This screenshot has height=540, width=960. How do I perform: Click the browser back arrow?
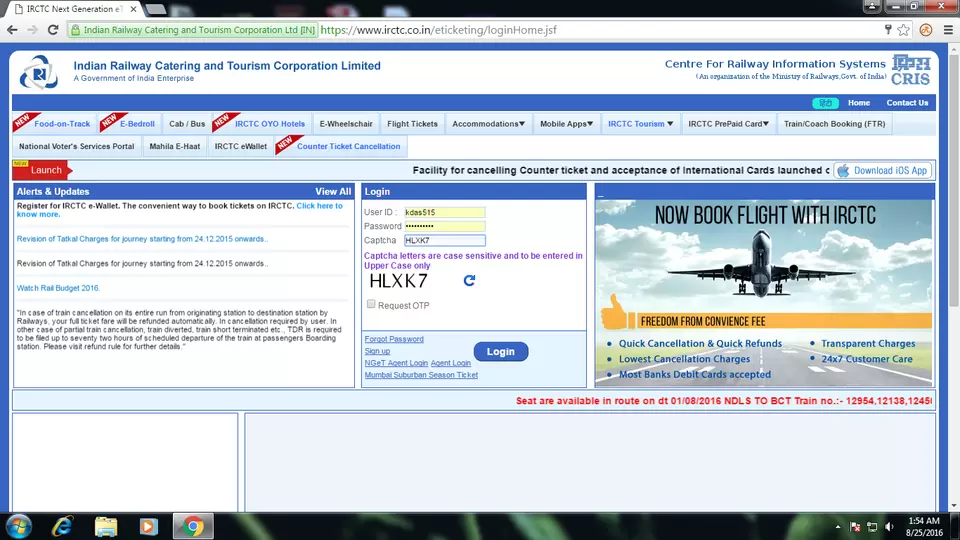[12, 29]
